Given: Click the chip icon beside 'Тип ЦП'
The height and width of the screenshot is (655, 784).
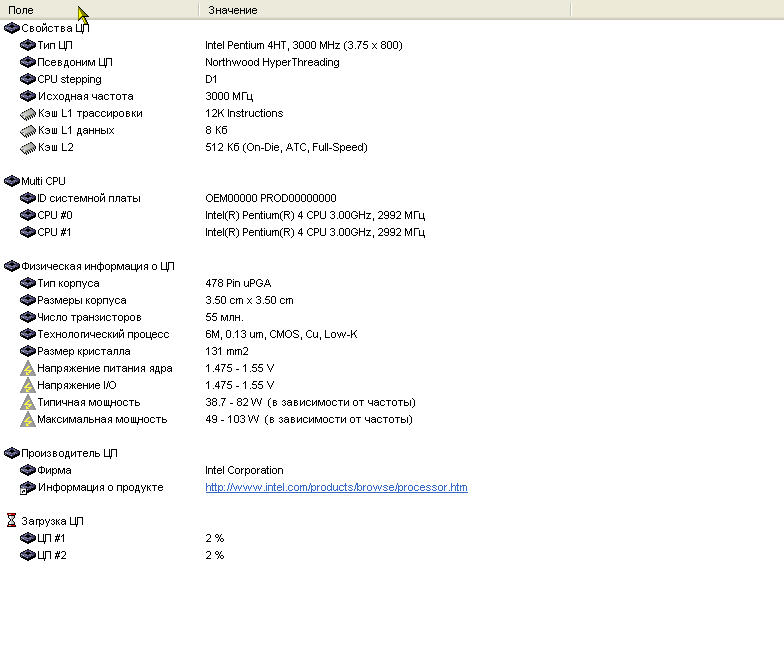Looking at the screenshot, I should [x=28, y=45].
